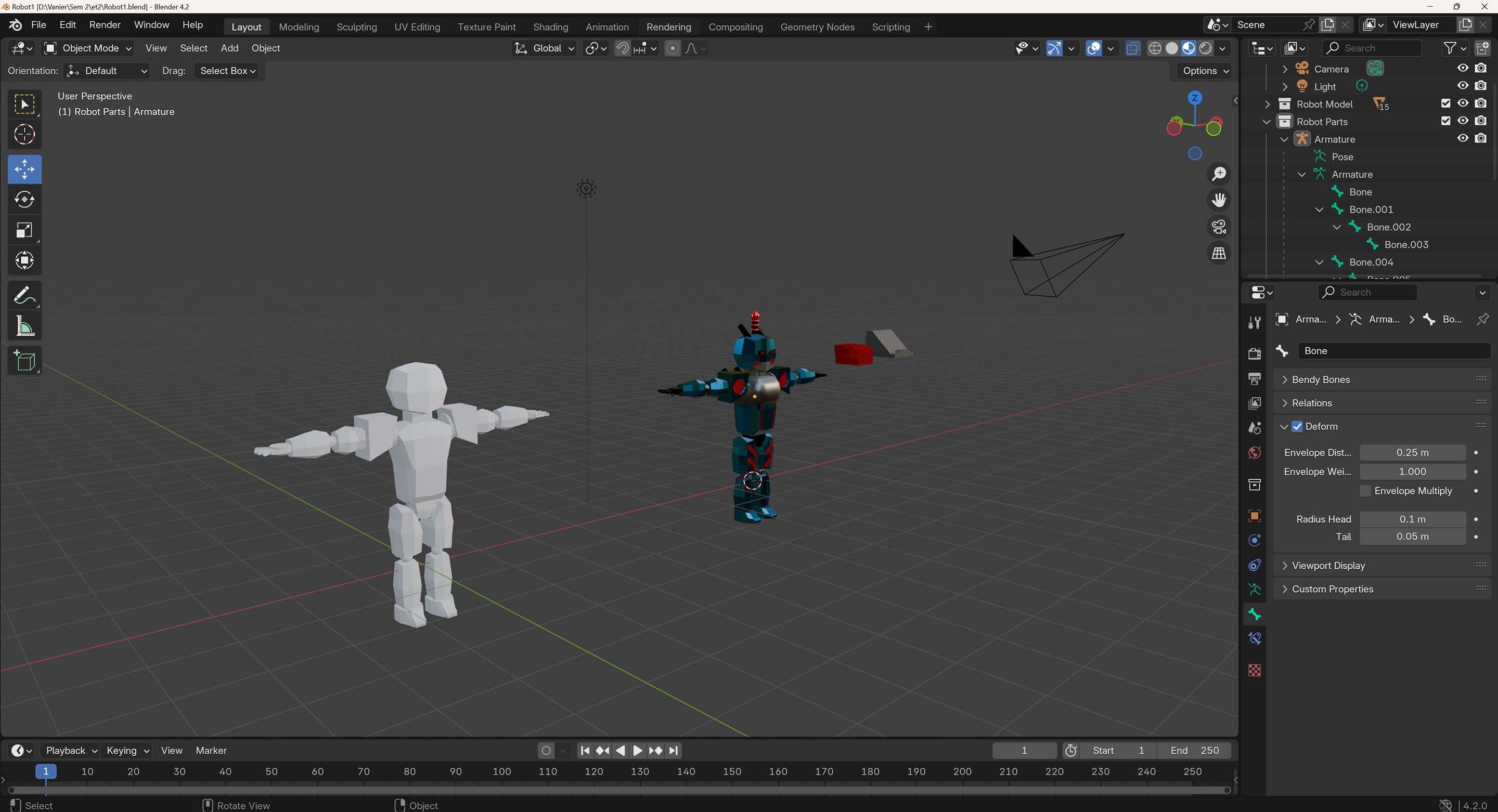
Task: Toggle X-ray display in header
Action: coord(1132,48)
